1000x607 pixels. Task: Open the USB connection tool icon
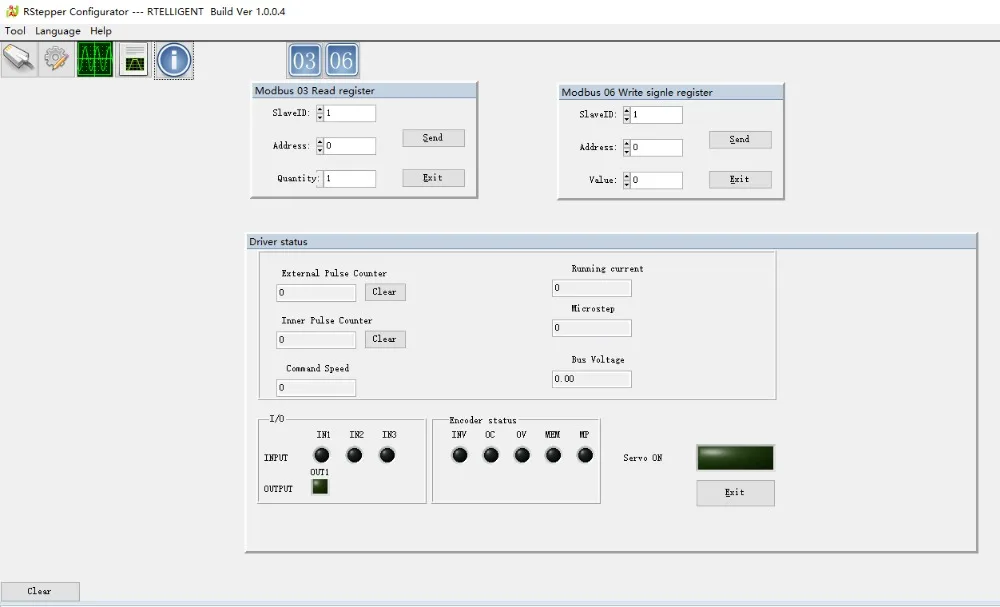pos(19,60)
